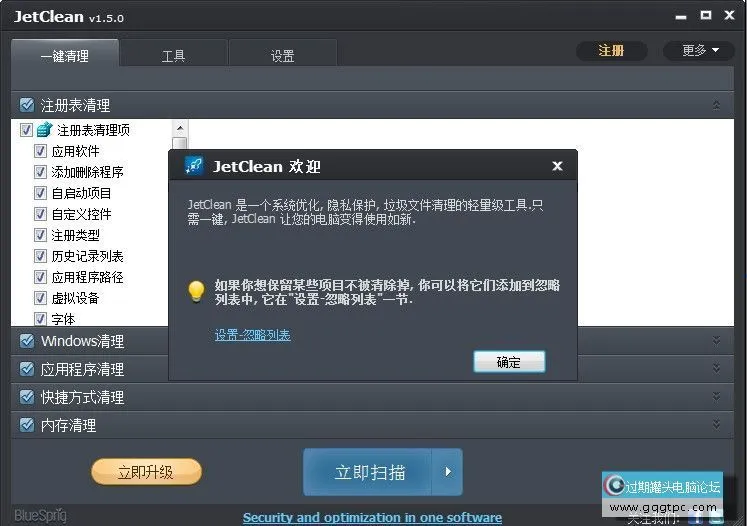
Task: Uncheck the 自定义控件 checkbox
Action: coord(40,214)
